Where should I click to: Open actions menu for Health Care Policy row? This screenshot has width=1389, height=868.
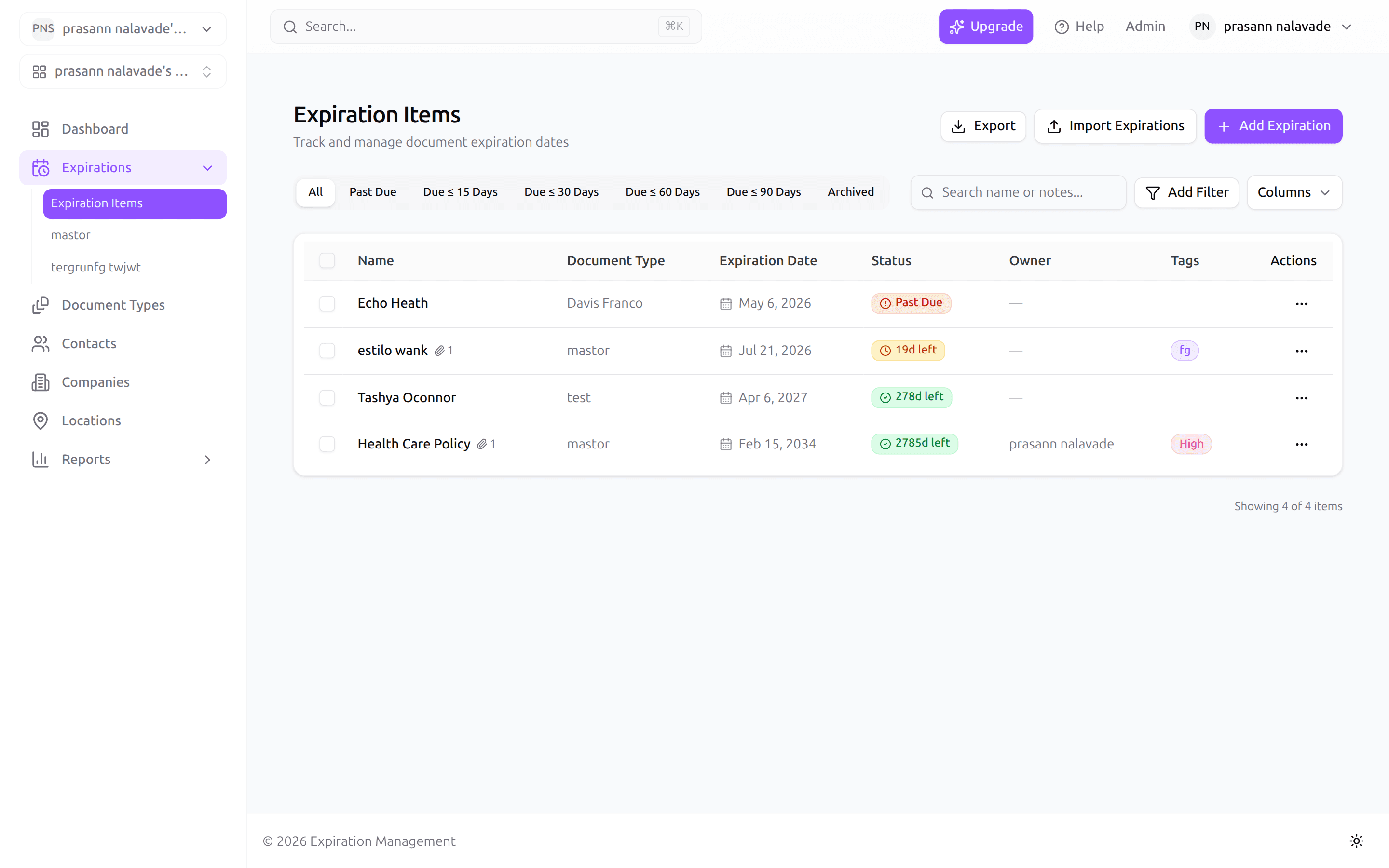1301,444
